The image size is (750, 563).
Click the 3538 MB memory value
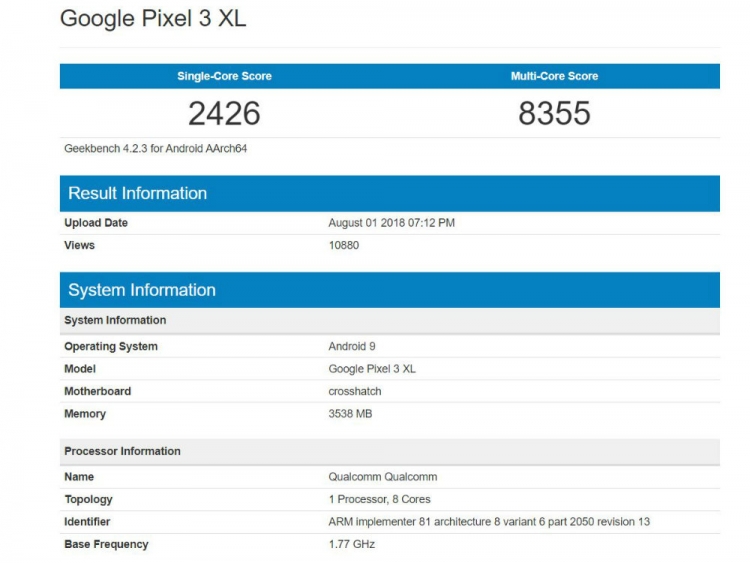coord(350,414)
